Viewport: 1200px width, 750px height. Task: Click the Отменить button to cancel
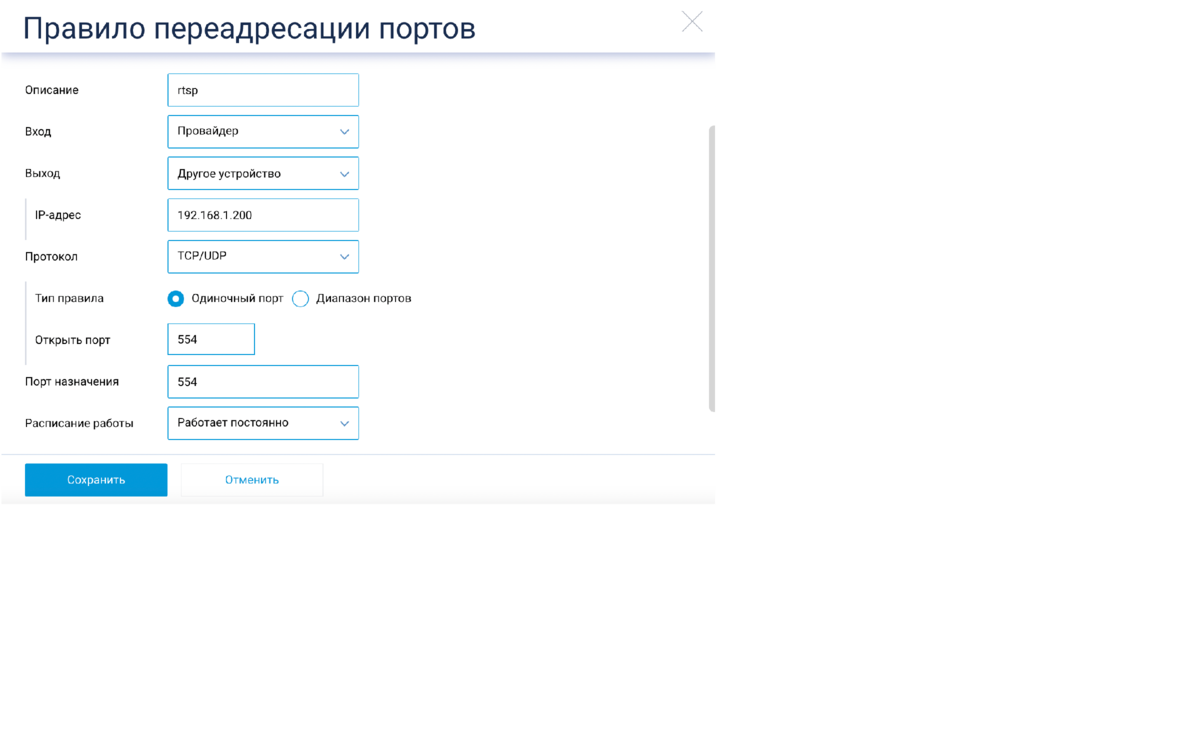click(x=251, y=479)
